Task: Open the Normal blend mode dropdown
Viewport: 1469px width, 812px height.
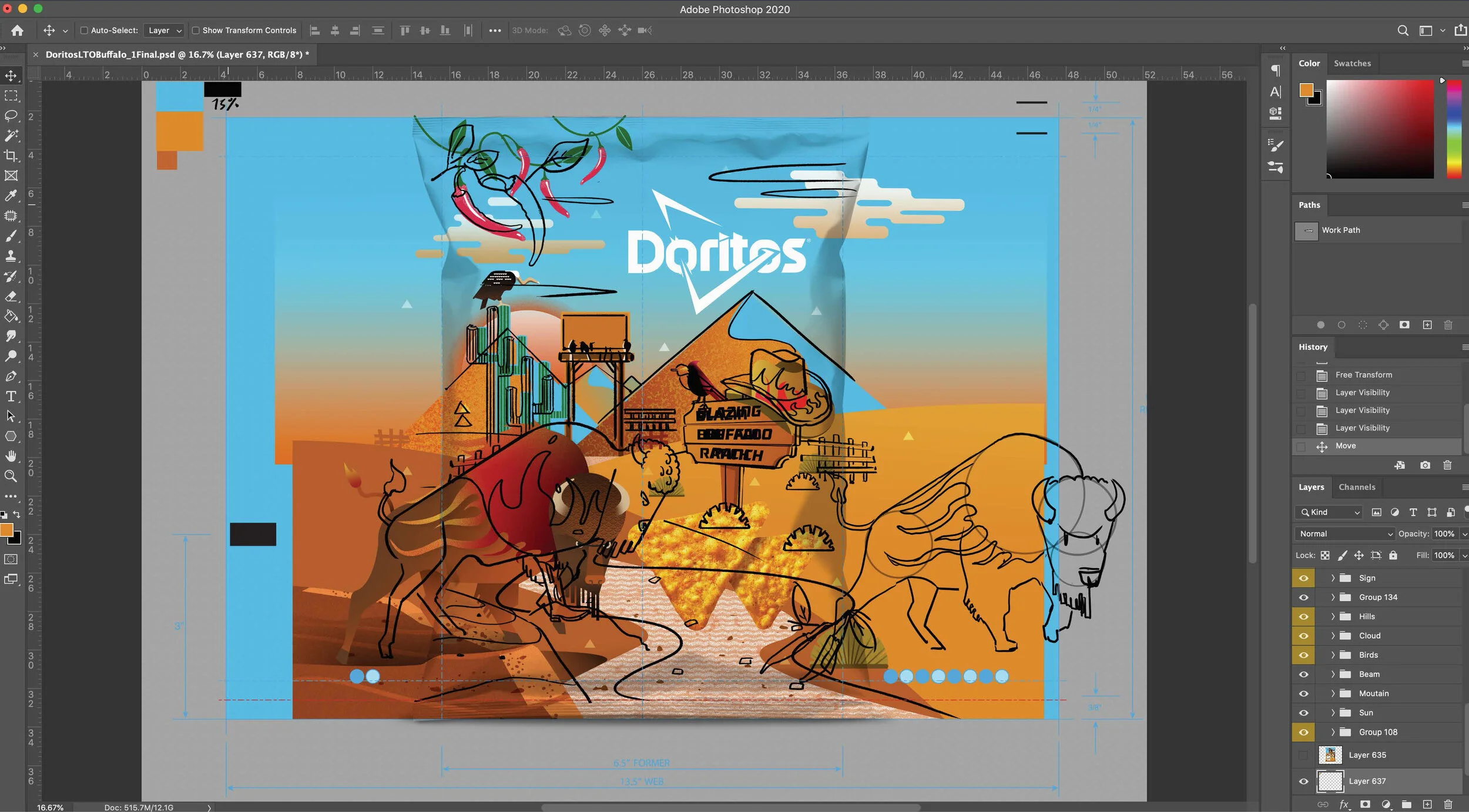Action: 1344,534
